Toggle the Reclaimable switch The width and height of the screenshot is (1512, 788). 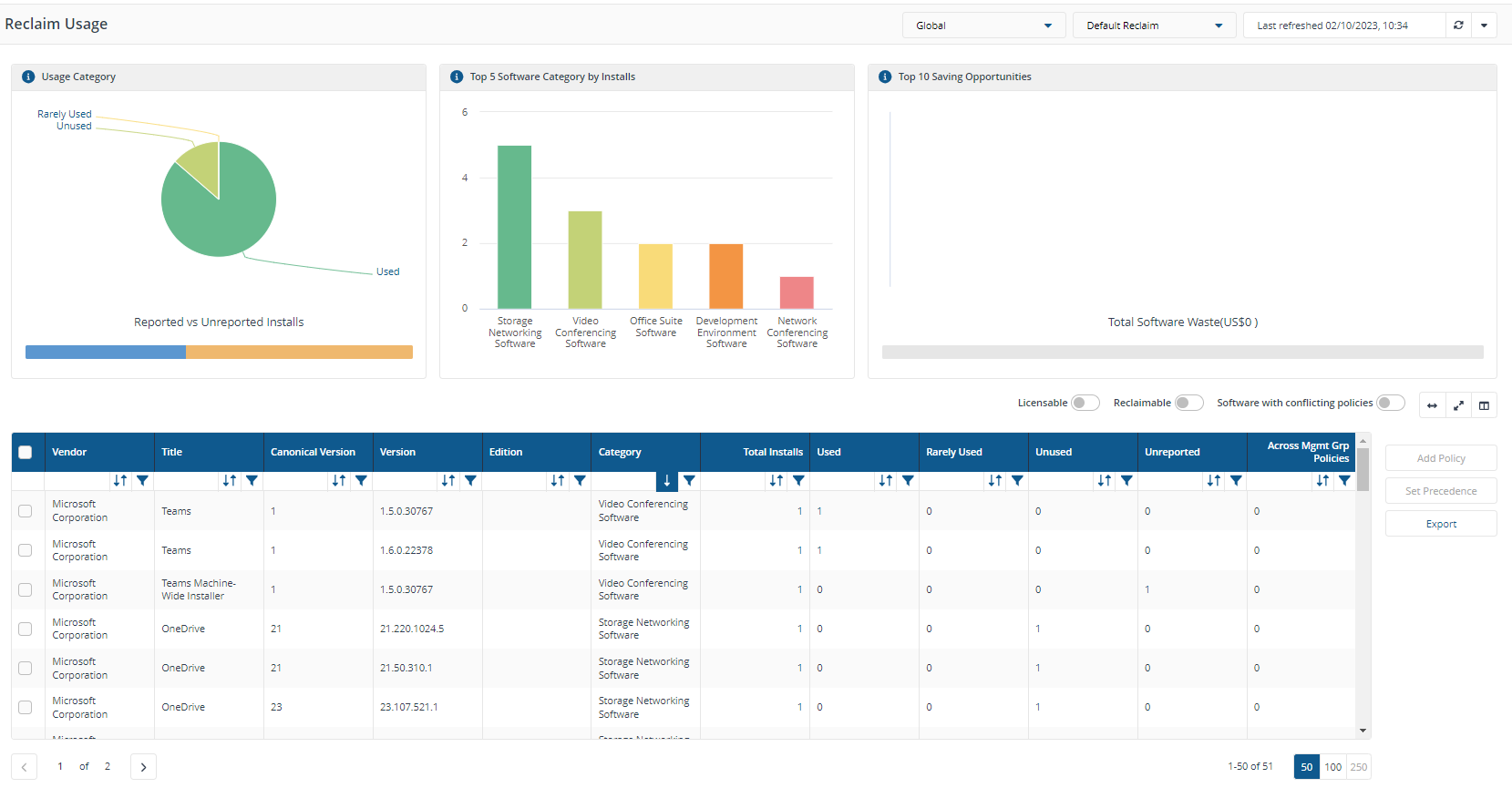click(1189, 403)
